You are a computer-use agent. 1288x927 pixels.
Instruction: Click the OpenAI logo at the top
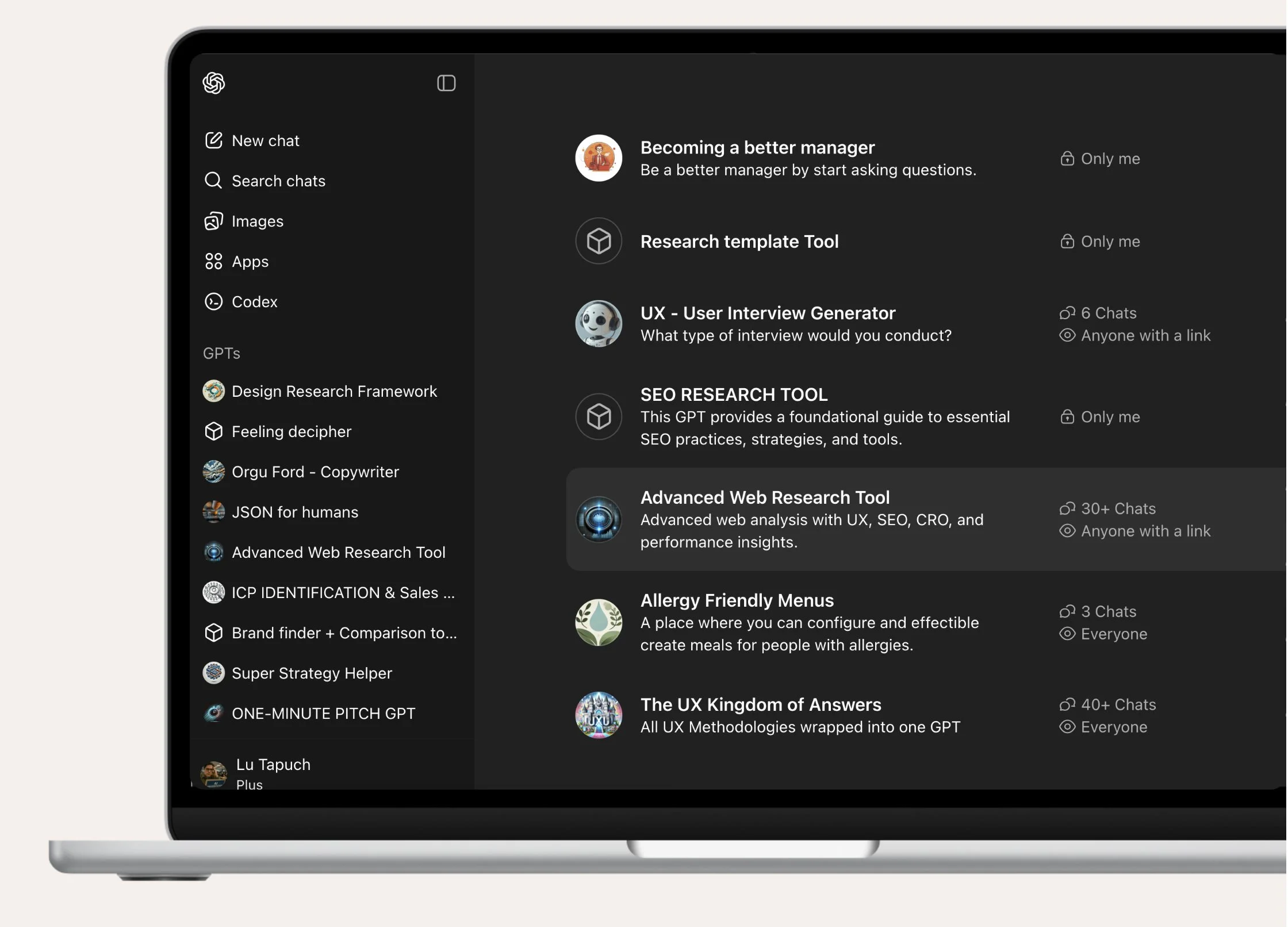coord(213,83)
